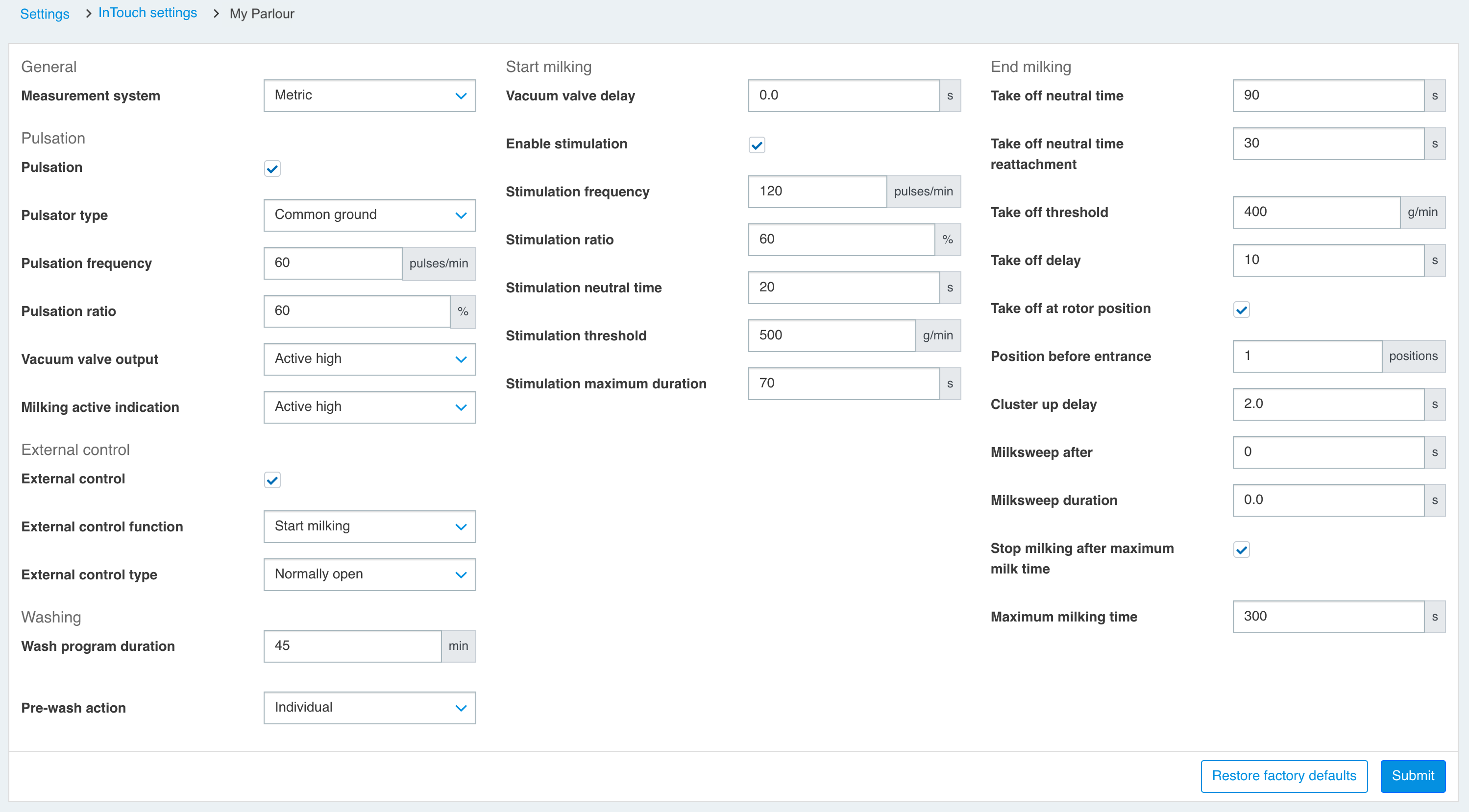1469x812 pixels.
Task: Toggle Stop milking after maximum milk time
Action: pyautogui.click(x=1242, y=549)
